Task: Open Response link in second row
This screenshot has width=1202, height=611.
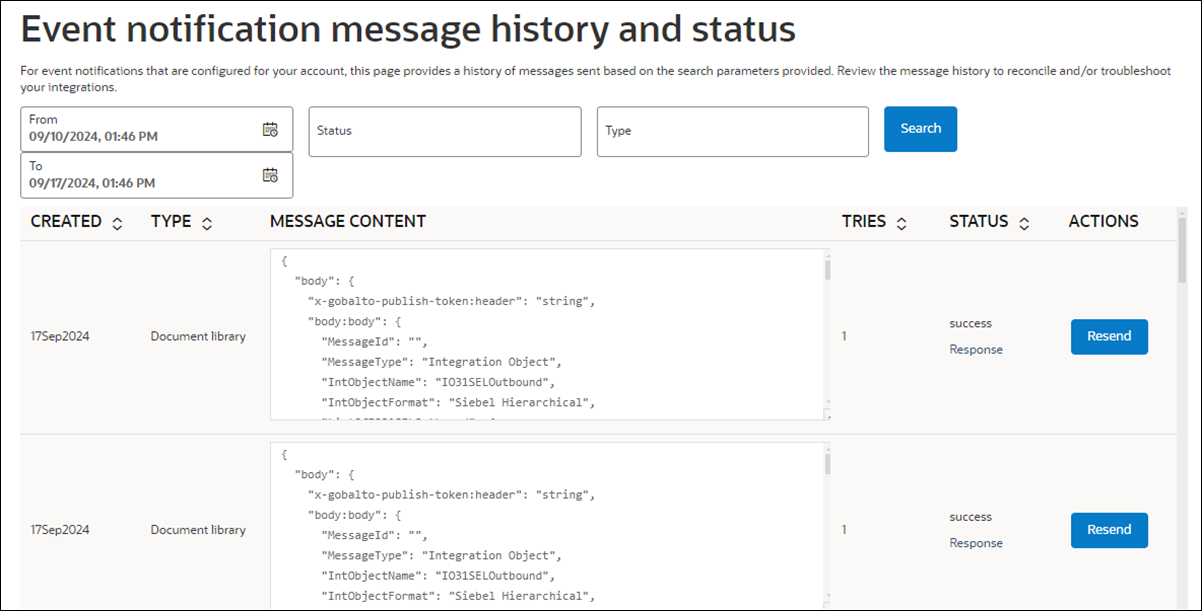Action: pos(976,544)
